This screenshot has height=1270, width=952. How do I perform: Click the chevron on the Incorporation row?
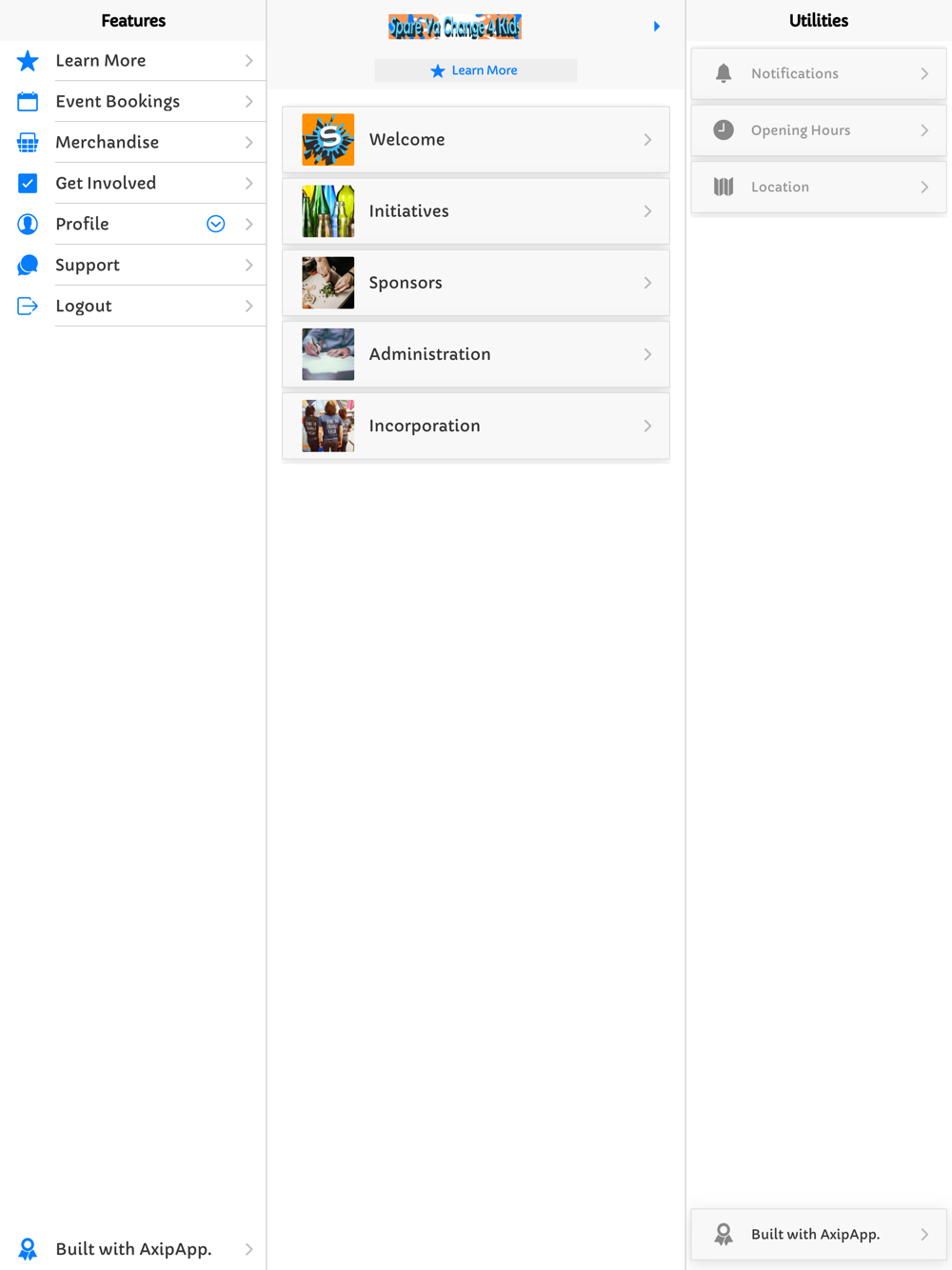click(x=647, y=426)
